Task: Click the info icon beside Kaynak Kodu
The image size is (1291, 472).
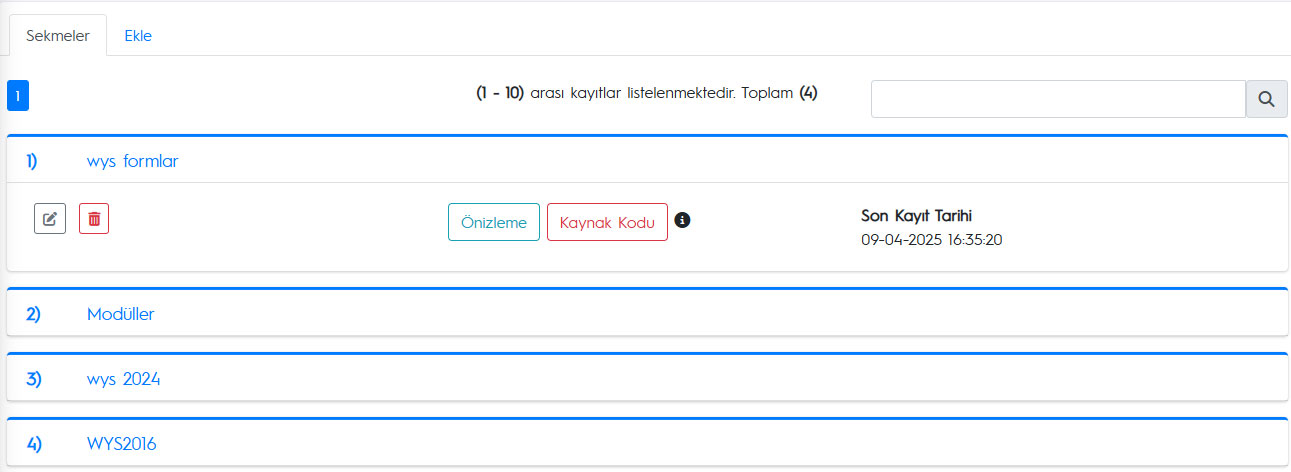Action: point(683,220)
